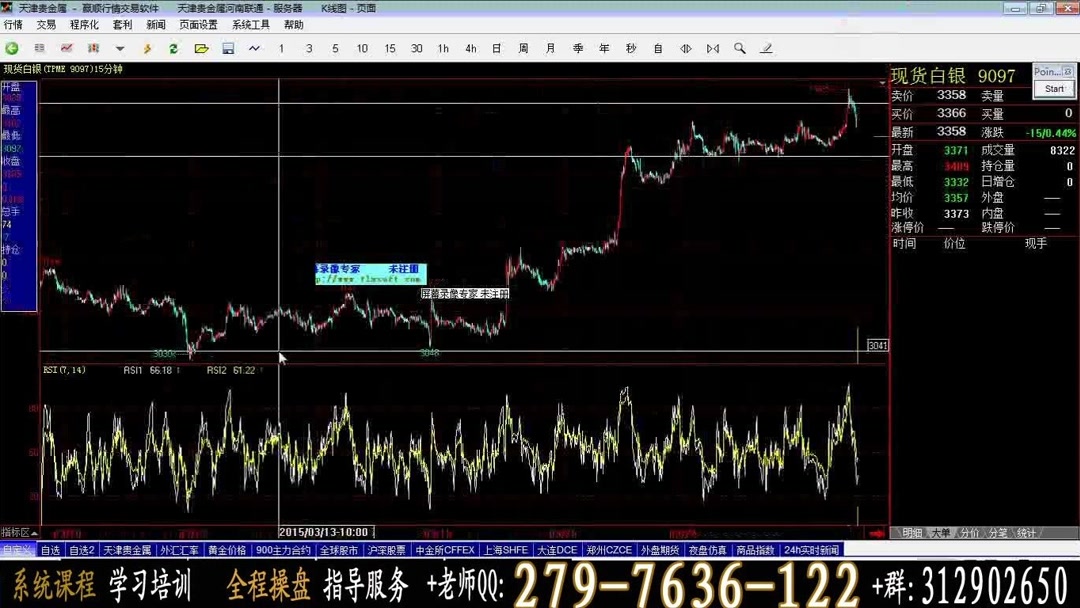Click the lightning bolt connection icon
Viewport: 1080px width, 608px height.
coord(148,47)
